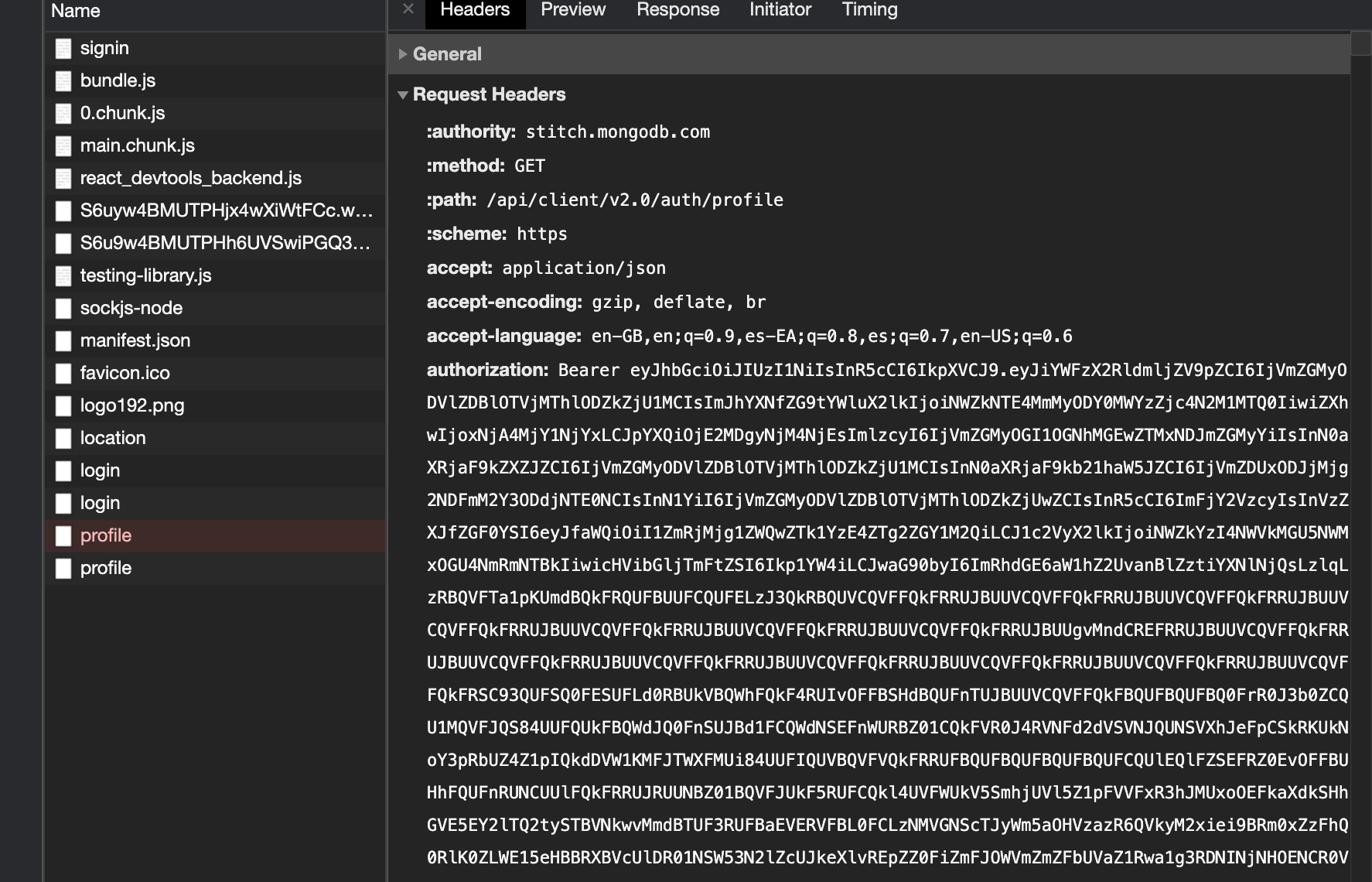The width and height of the screenshot is (1372, 882).
Task: Expand the General section
Action: coord(402,54)
